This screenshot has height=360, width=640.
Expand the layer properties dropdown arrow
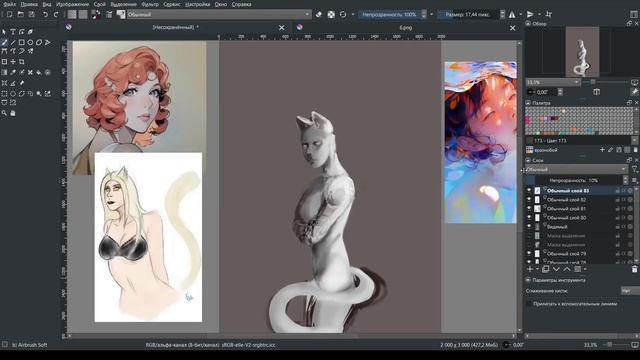click(x=585, y=269)
